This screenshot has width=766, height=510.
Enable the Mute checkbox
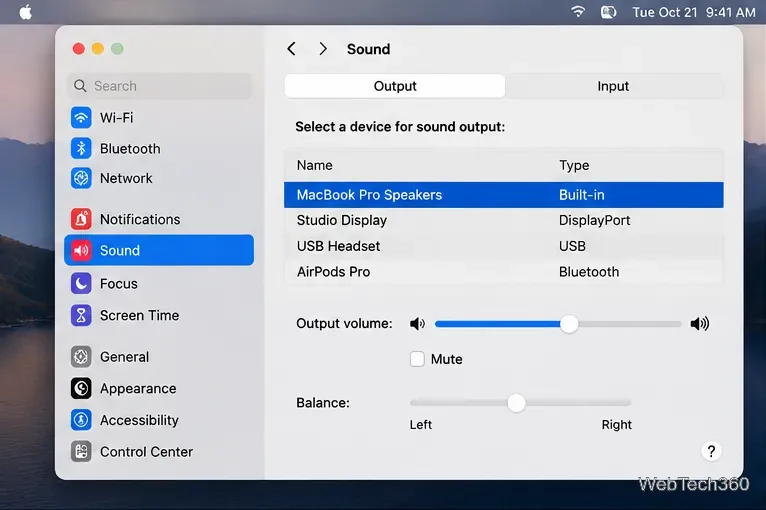click(417, 359)
